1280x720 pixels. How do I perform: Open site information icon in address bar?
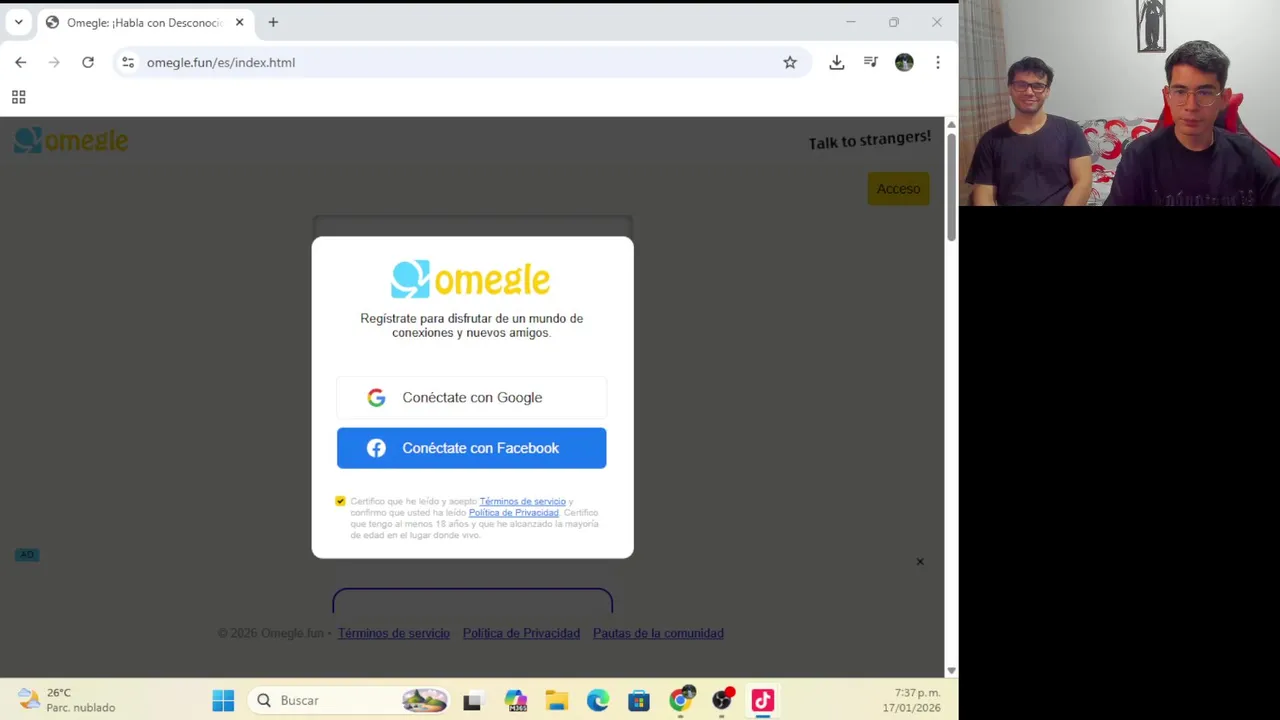tap(128, 62)
